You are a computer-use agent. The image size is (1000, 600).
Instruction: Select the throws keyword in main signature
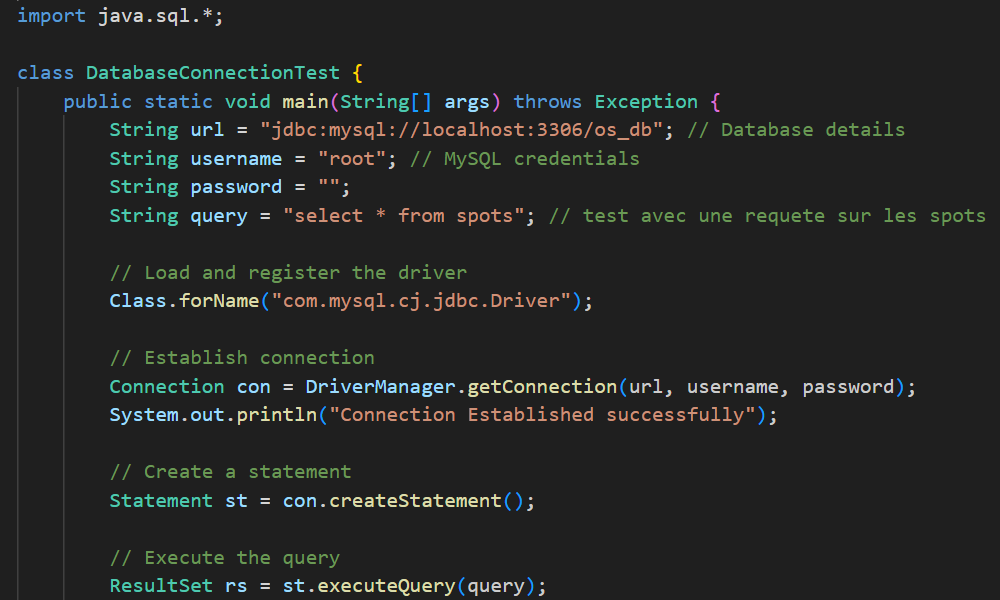click(548, 102)
